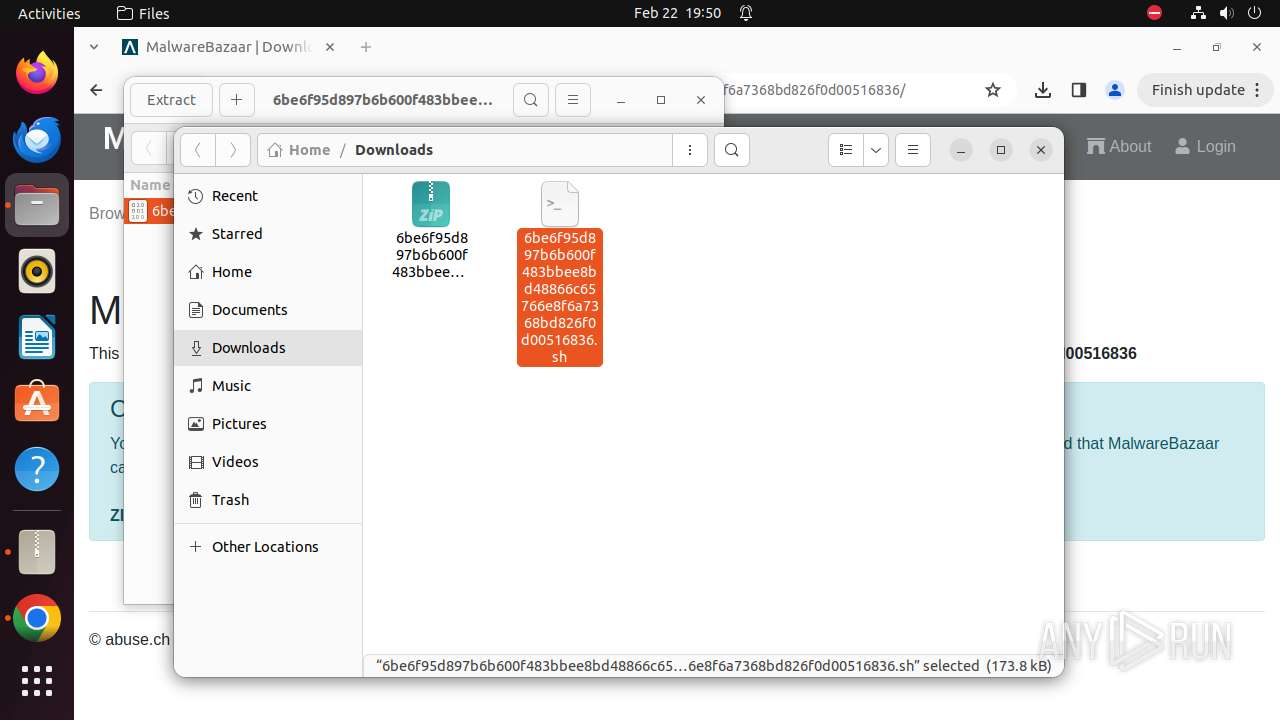Open Recent in Files sidebar
Viewport: 1280px width, 720px height.
click(268, 196)
